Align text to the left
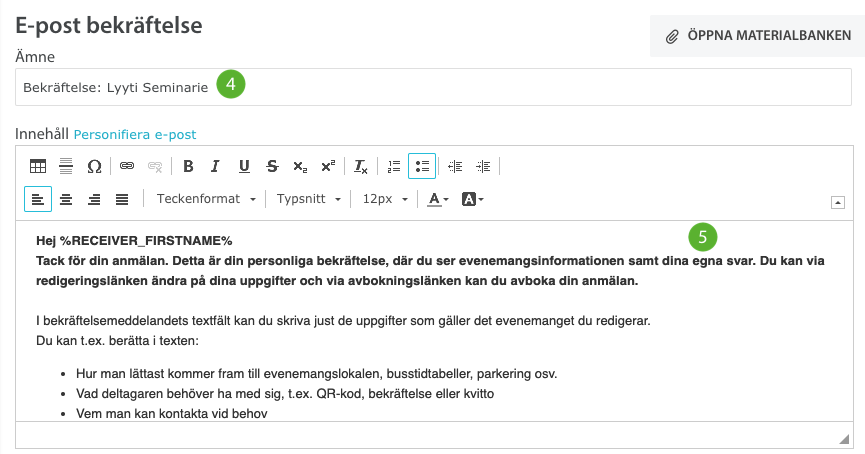 coord(38,199)
